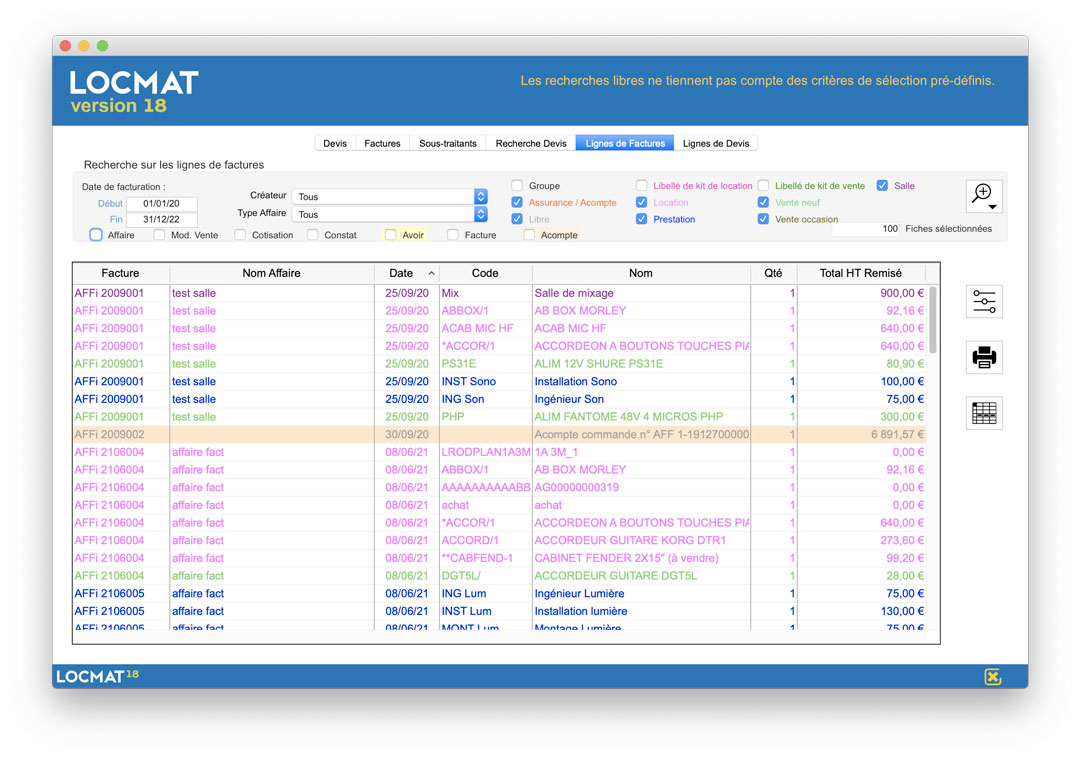Screen dimensions: 1080x757
Task: Check the Constat checkbox
Action: [x=313, y=235]
